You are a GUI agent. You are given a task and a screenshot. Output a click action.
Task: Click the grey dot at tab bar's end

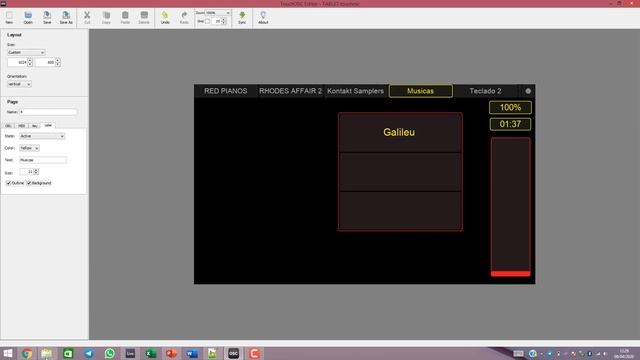click(x=528, y=91)
